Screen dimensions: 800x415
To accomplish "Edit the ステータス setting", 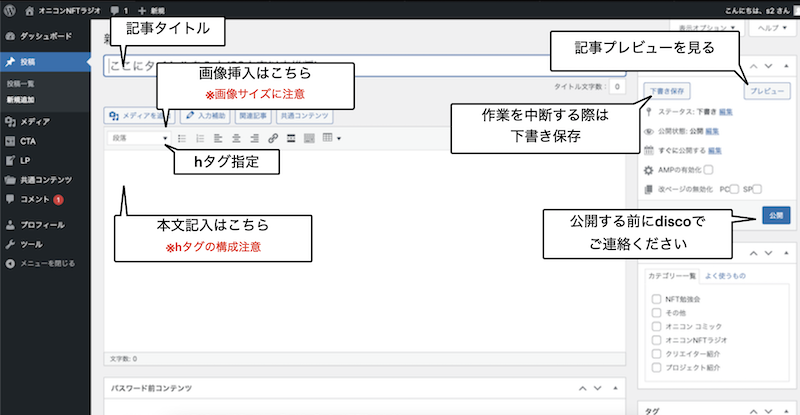I will point(726,112).
